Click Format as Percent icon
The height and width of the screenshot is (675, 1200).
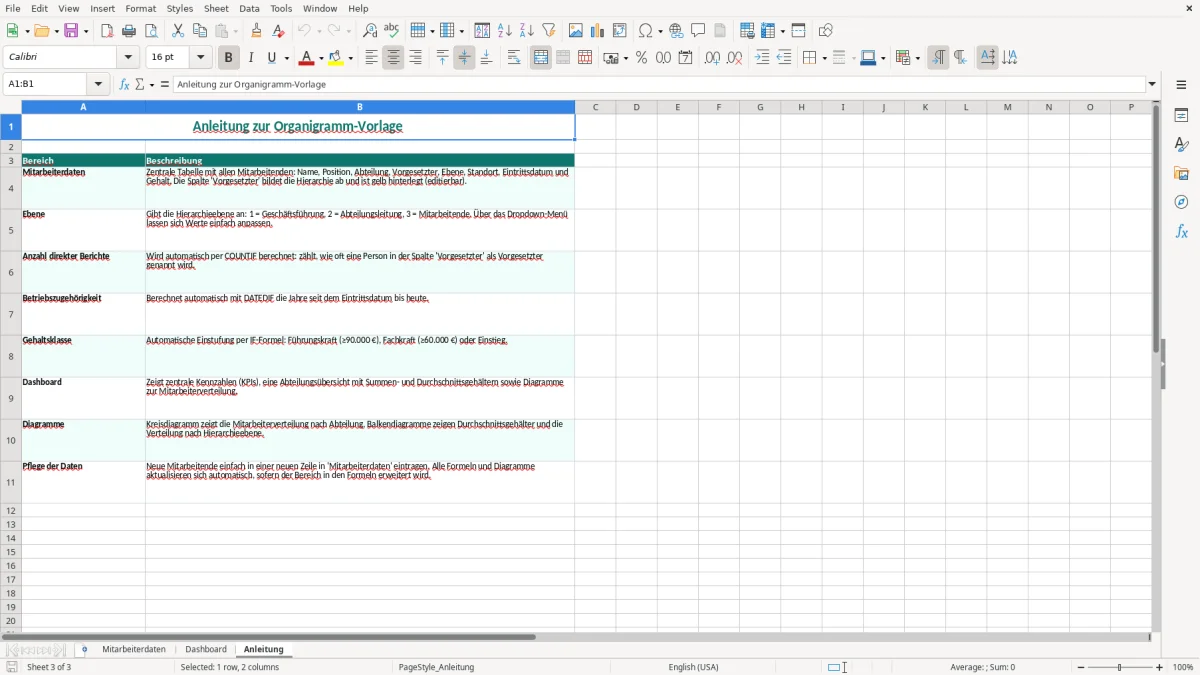(x=641, y=58)
